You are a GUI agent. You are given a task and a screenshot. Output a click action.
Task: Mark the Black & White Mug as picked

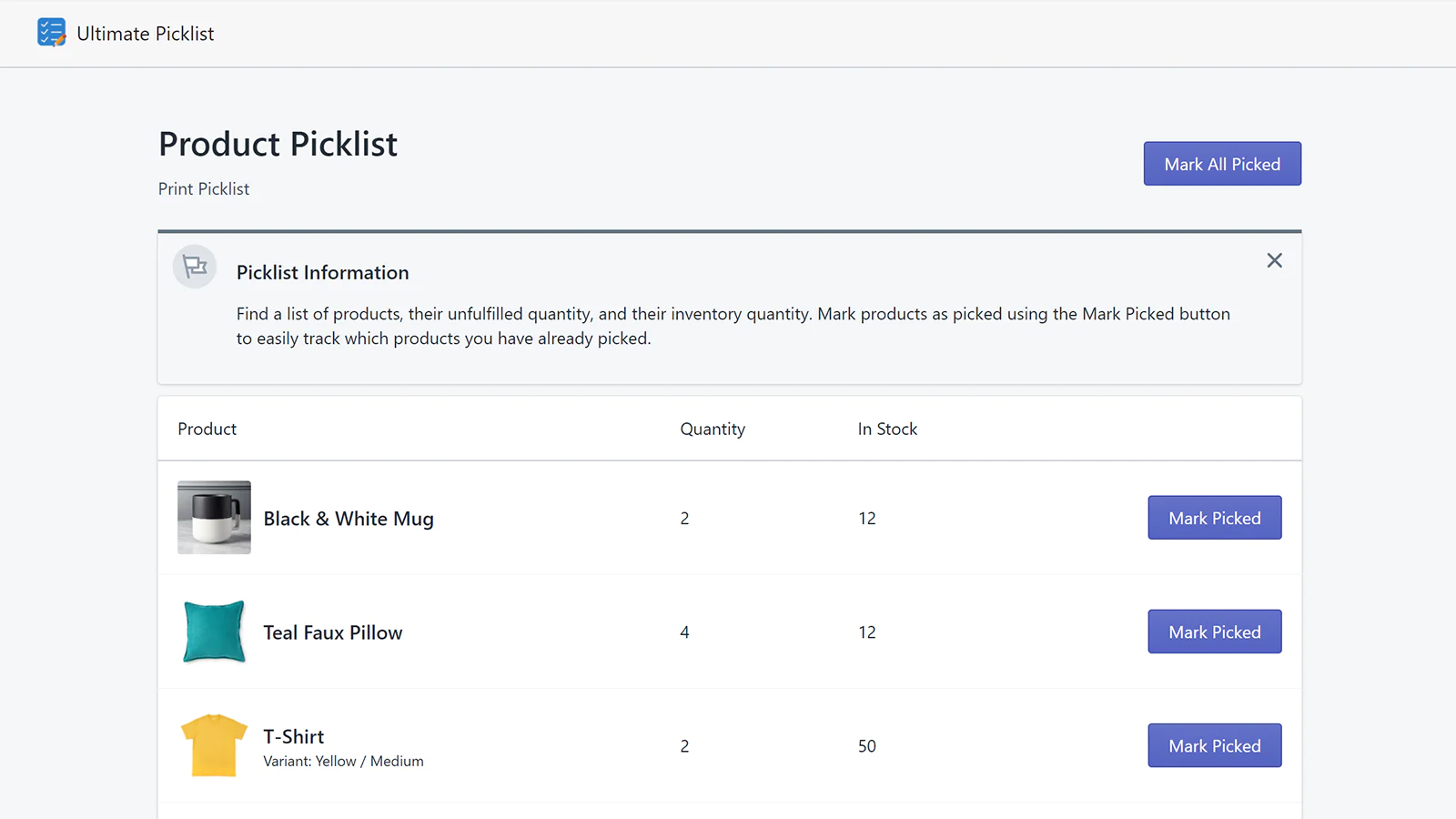1214,518
